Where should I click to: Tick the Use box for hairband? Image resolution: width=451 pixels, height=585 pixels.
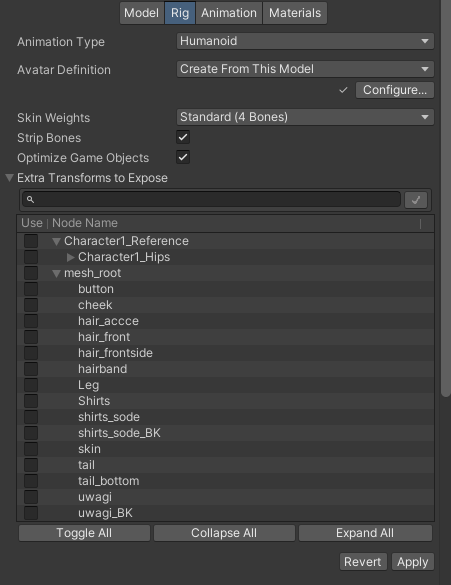[31, 369]
